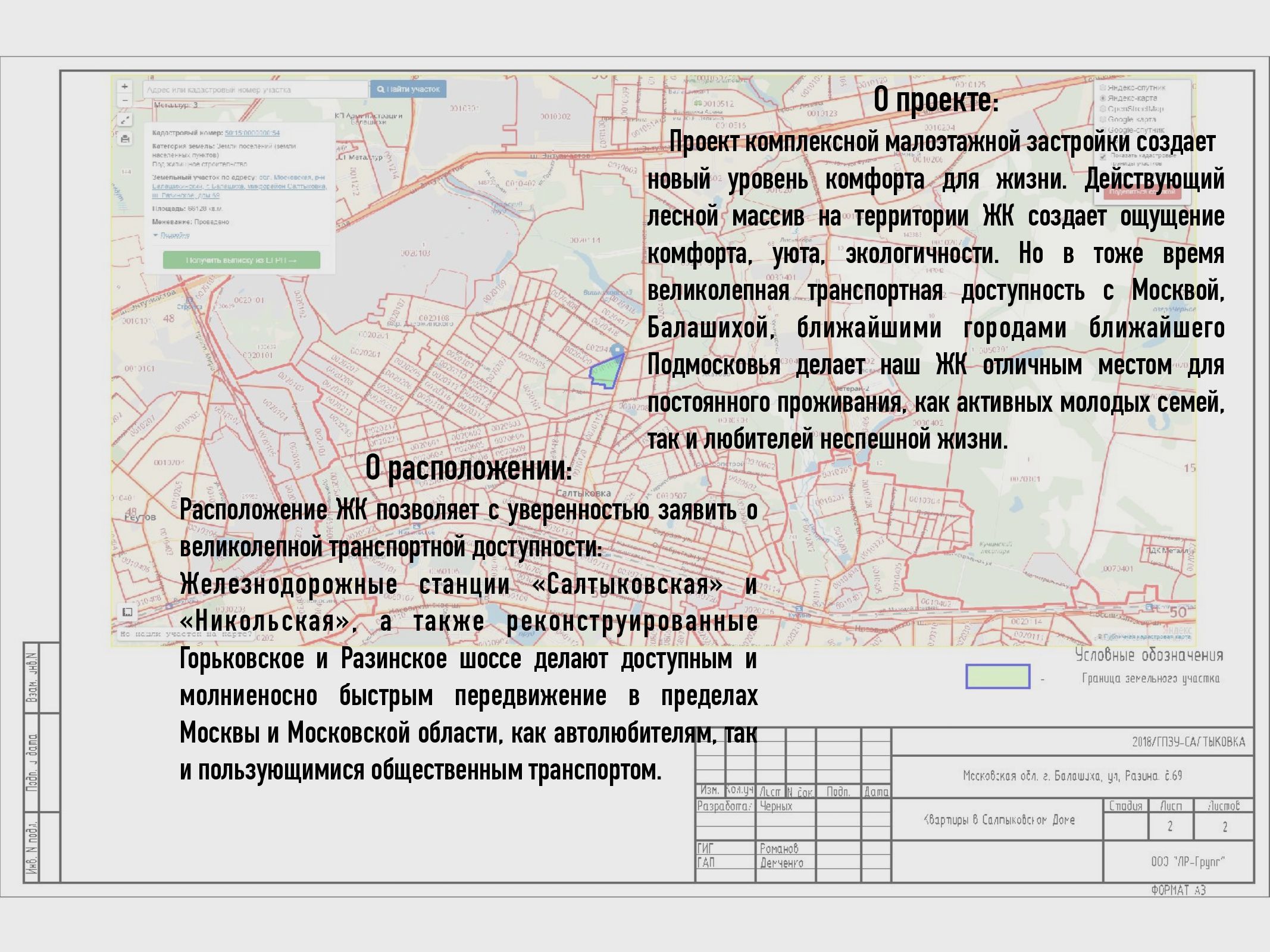Click the 'Разработал' row label

click(724, 806)
